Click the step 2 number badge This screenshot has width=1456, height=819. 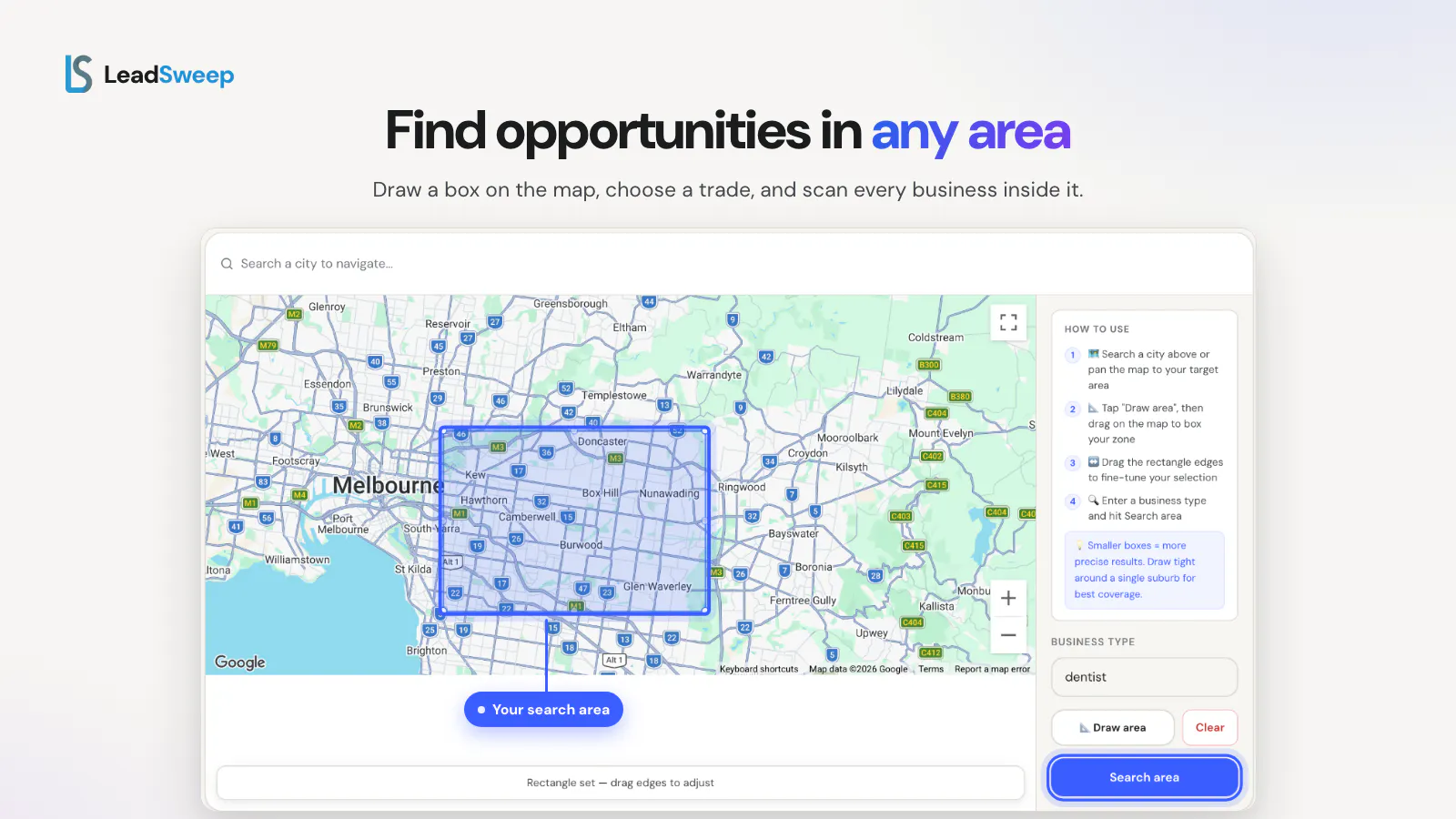[1073, 409]
